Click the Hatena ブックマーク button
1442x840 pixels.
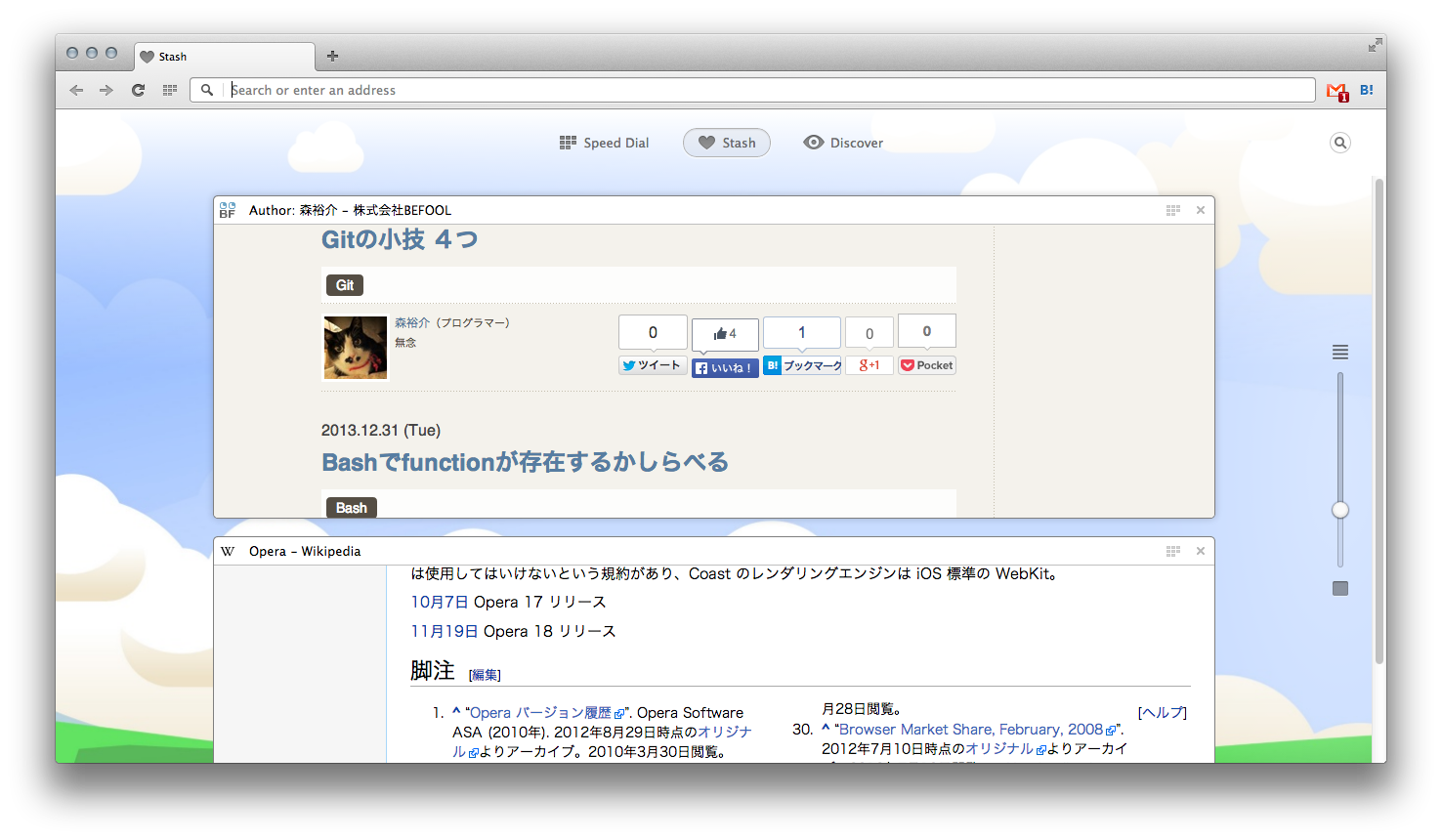pyautogui.click(x=802, y=365)
